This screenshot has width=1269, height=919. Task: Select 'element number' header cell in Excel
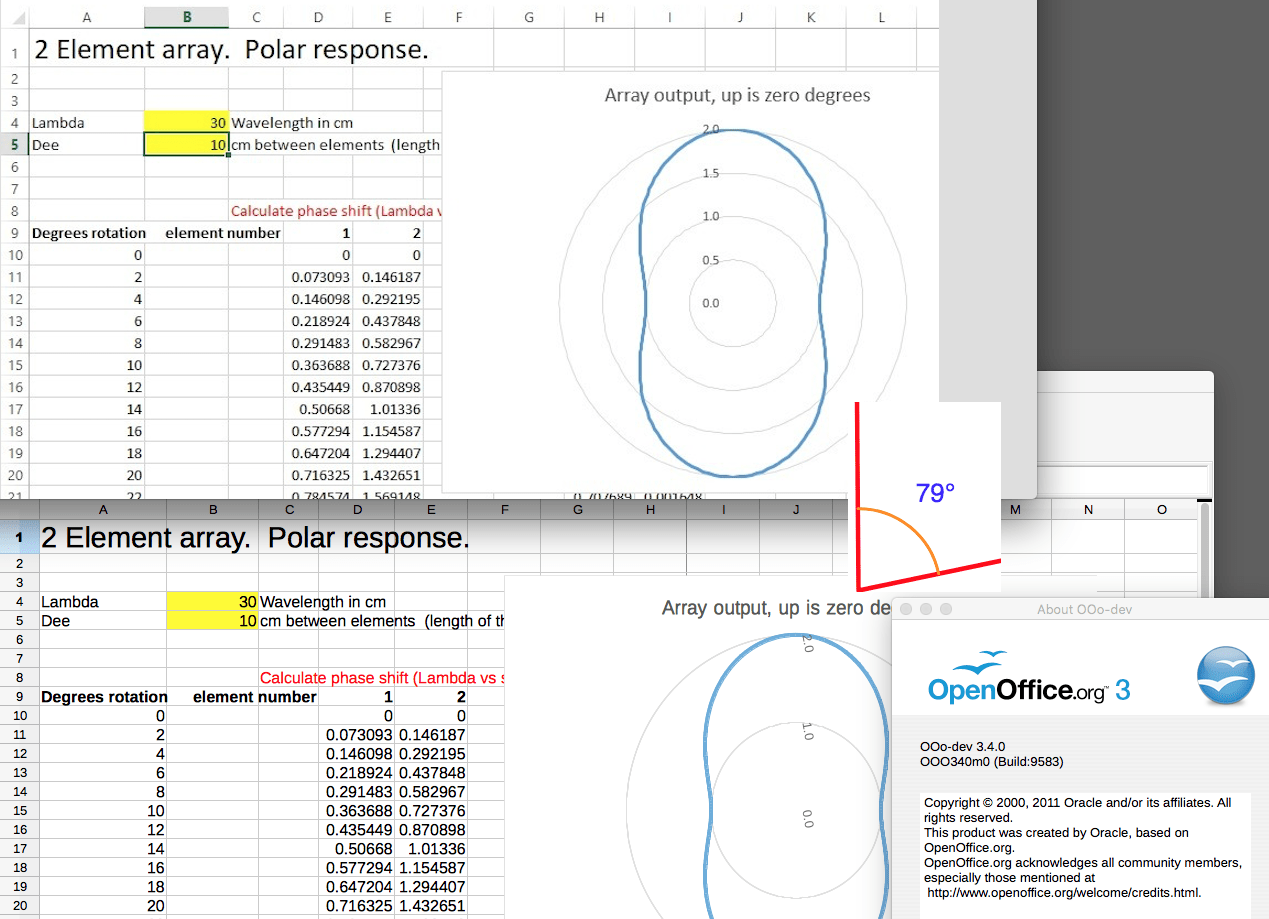pos(222,233)
